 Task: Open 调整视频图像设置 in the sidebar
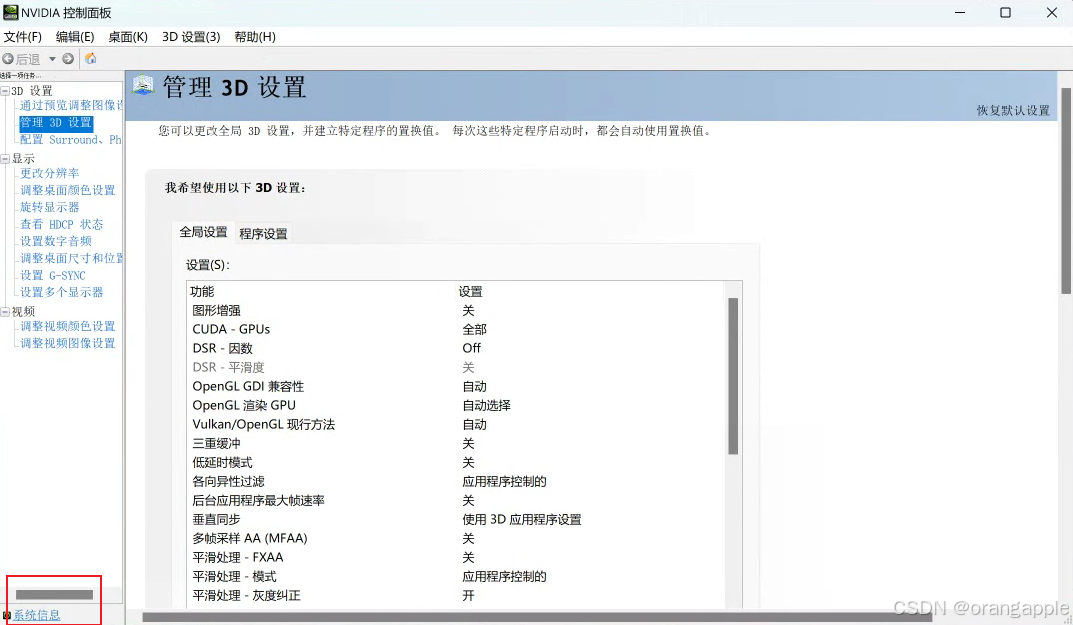pyautogui.click(x=68, y=343)
